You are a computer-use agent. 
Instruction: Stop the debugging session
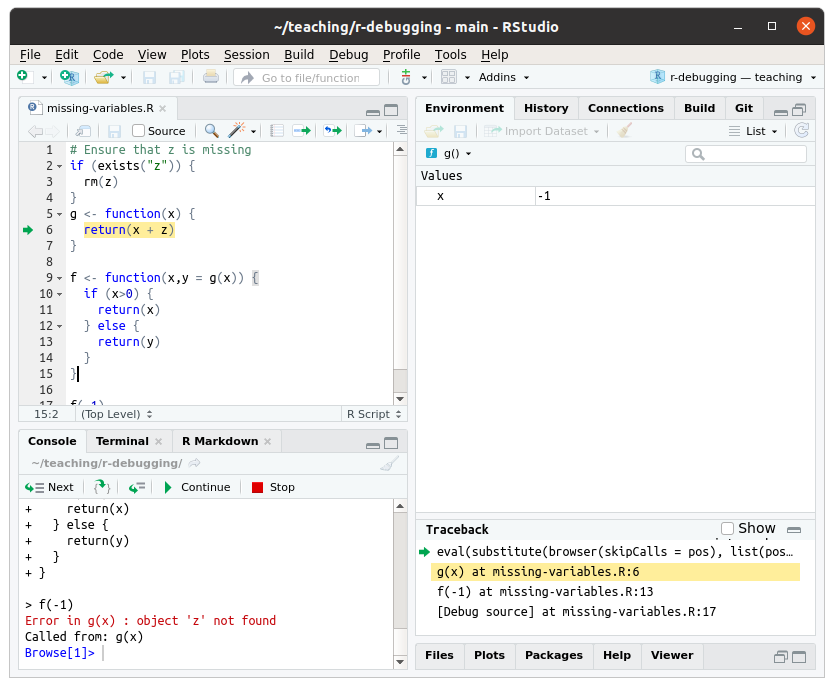click(x=273, y=487)
